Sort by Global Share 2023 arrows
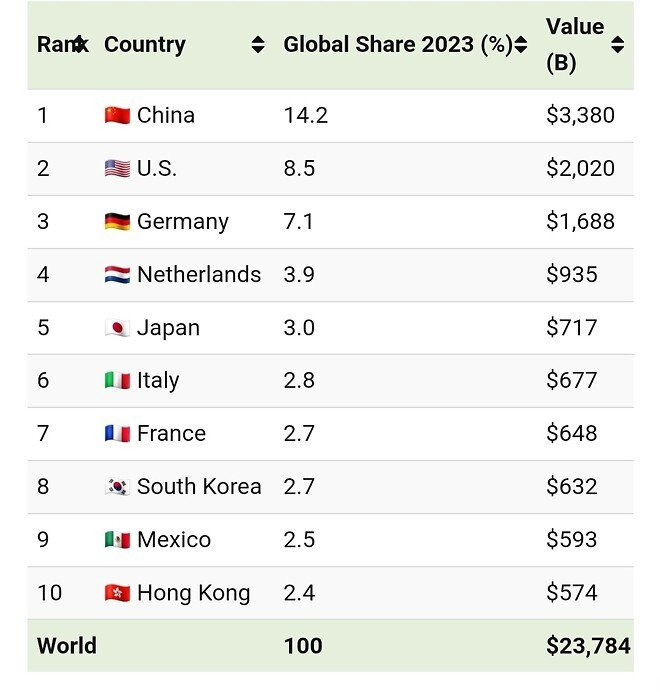This screenshot has width=660, height=692. pyautogui.click(x=521, y=45)
